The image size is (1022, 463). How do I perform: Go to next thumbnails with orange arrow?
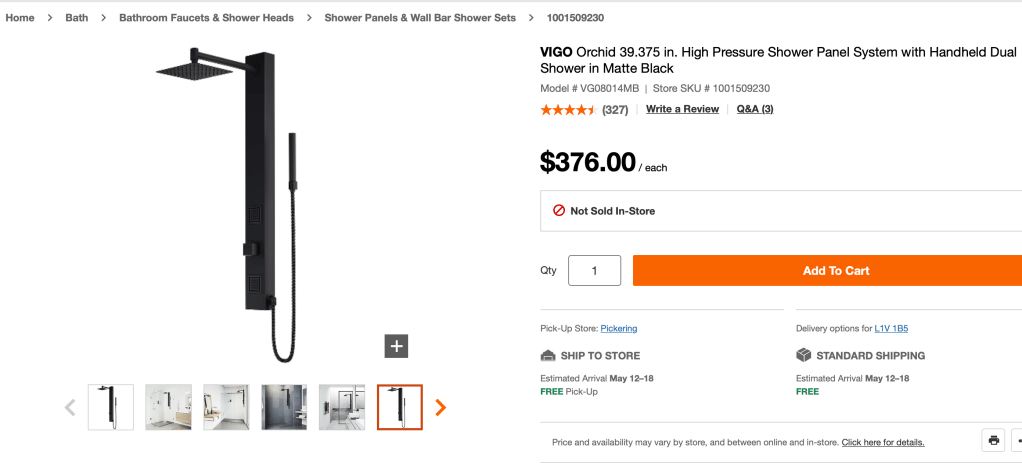441,407
